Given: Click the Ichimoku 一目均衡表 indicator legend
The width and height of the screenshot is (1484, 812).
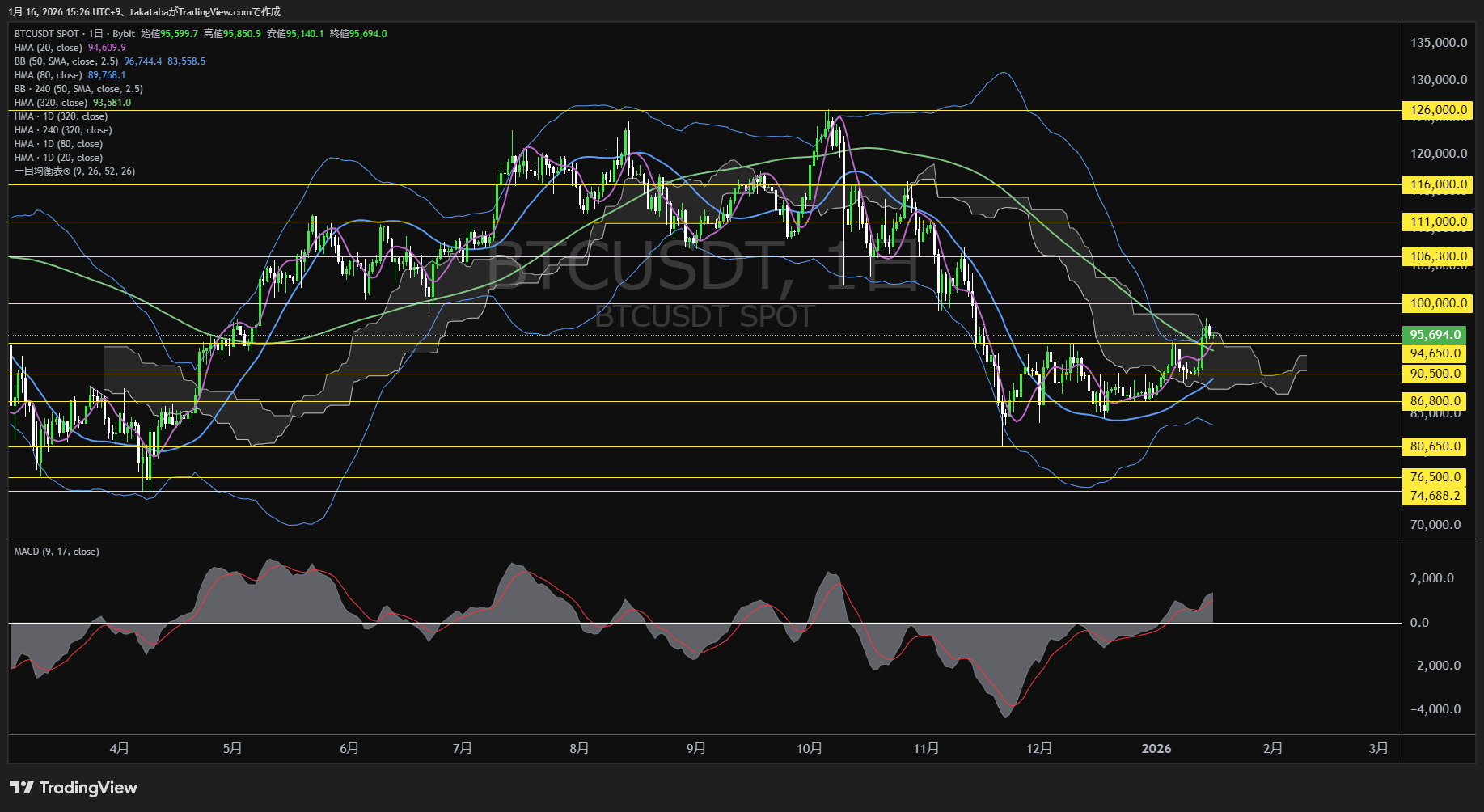Looking at the screenshot, I should (x=74, y=171).
